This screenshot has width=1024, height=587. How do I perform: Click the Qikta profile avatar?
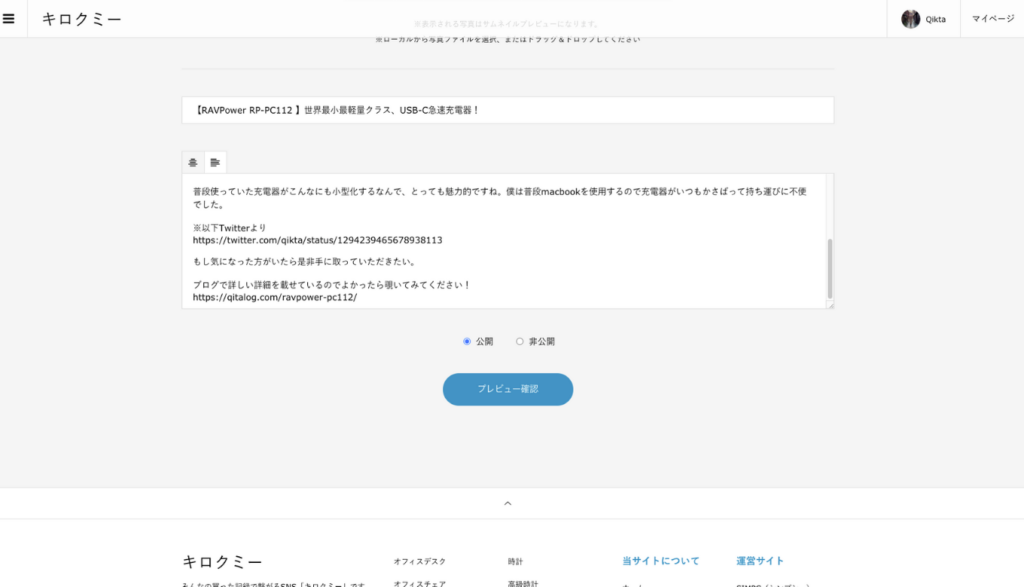(910, 19)
